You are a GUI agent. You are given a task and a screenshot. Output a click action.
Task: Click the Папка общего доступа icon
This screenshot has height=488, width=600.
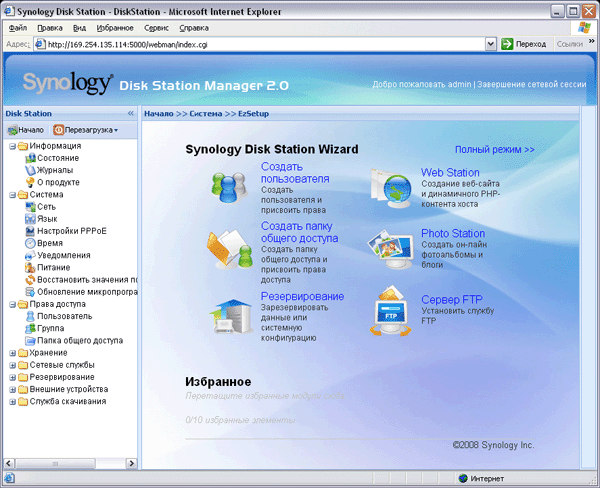click(30, 341)
